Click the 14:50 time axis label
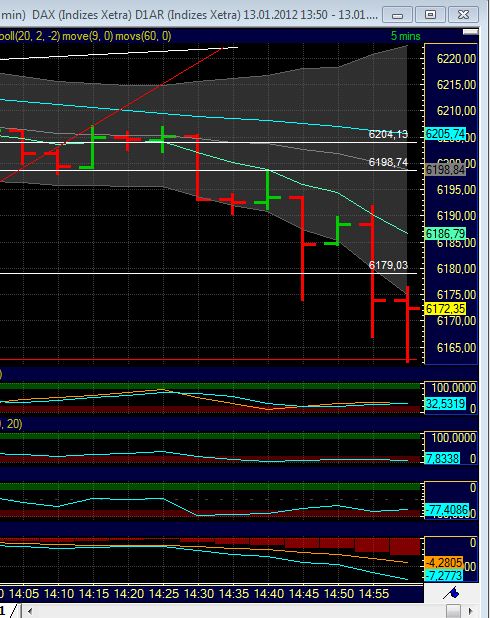The height and width of the screenshot is (618, 490). pos(339,594)
